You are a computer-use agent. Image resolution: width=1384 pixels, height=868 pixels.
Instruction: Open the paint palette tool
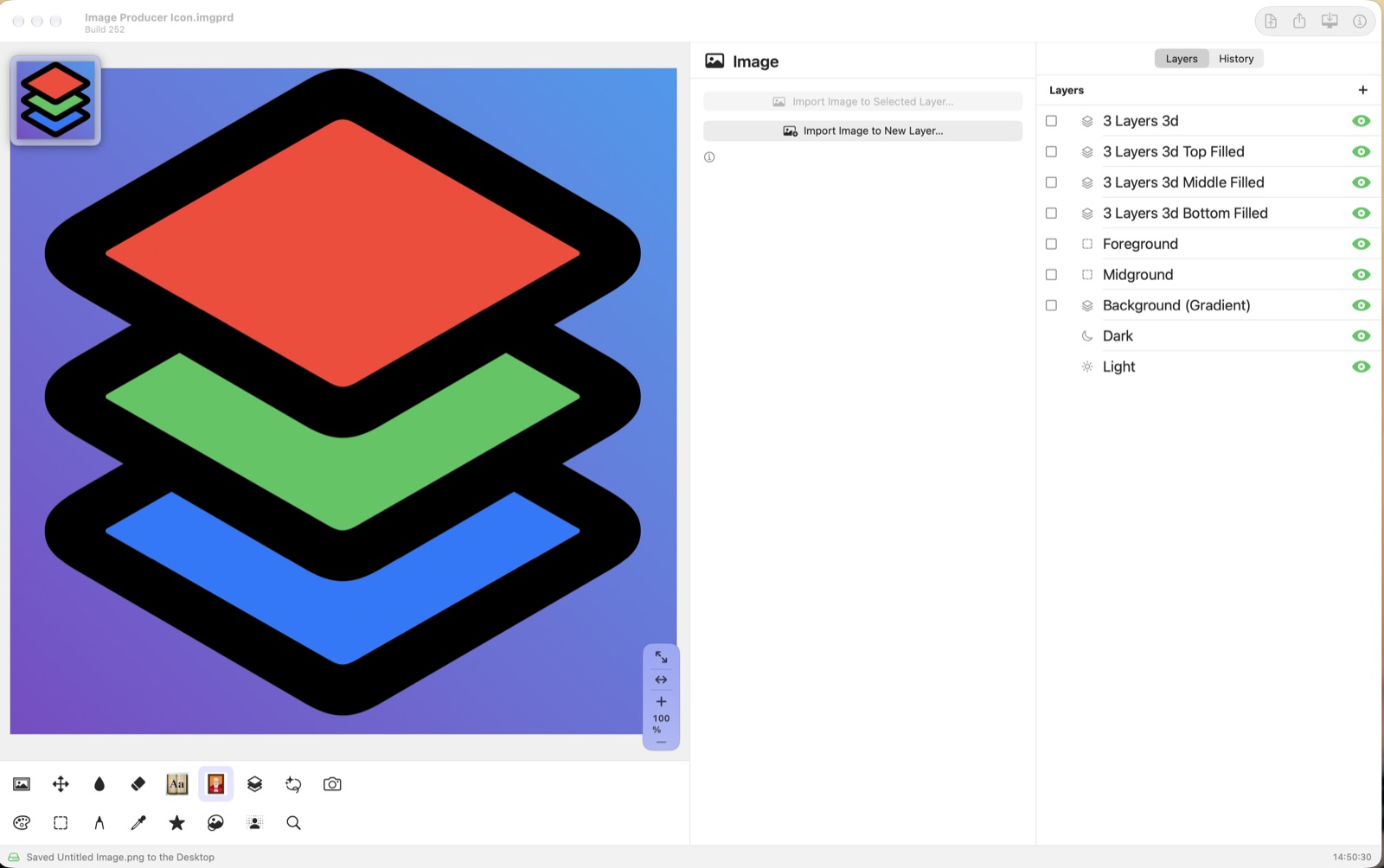[22, 823]
